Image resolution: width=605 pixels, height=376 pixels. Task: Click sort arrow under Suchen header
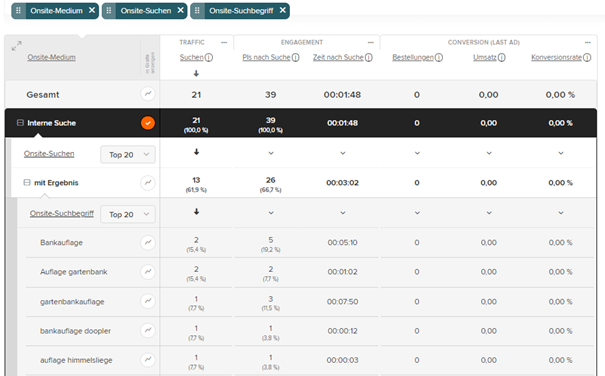click(196, 73)
